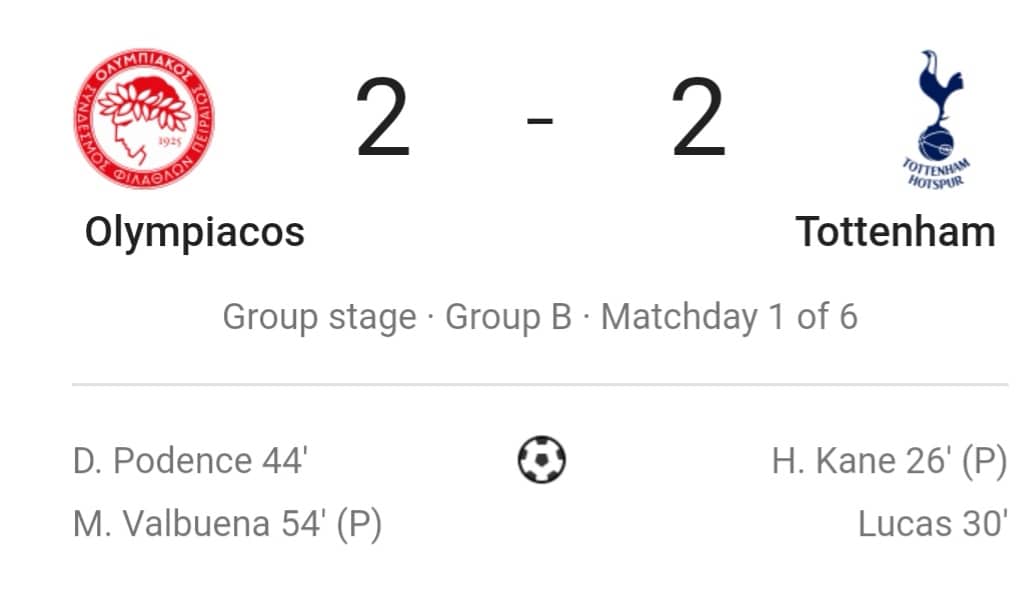1019x590 pixels.
Task: Click the Olympiacos club crest
Action: (x=144, y=119)
